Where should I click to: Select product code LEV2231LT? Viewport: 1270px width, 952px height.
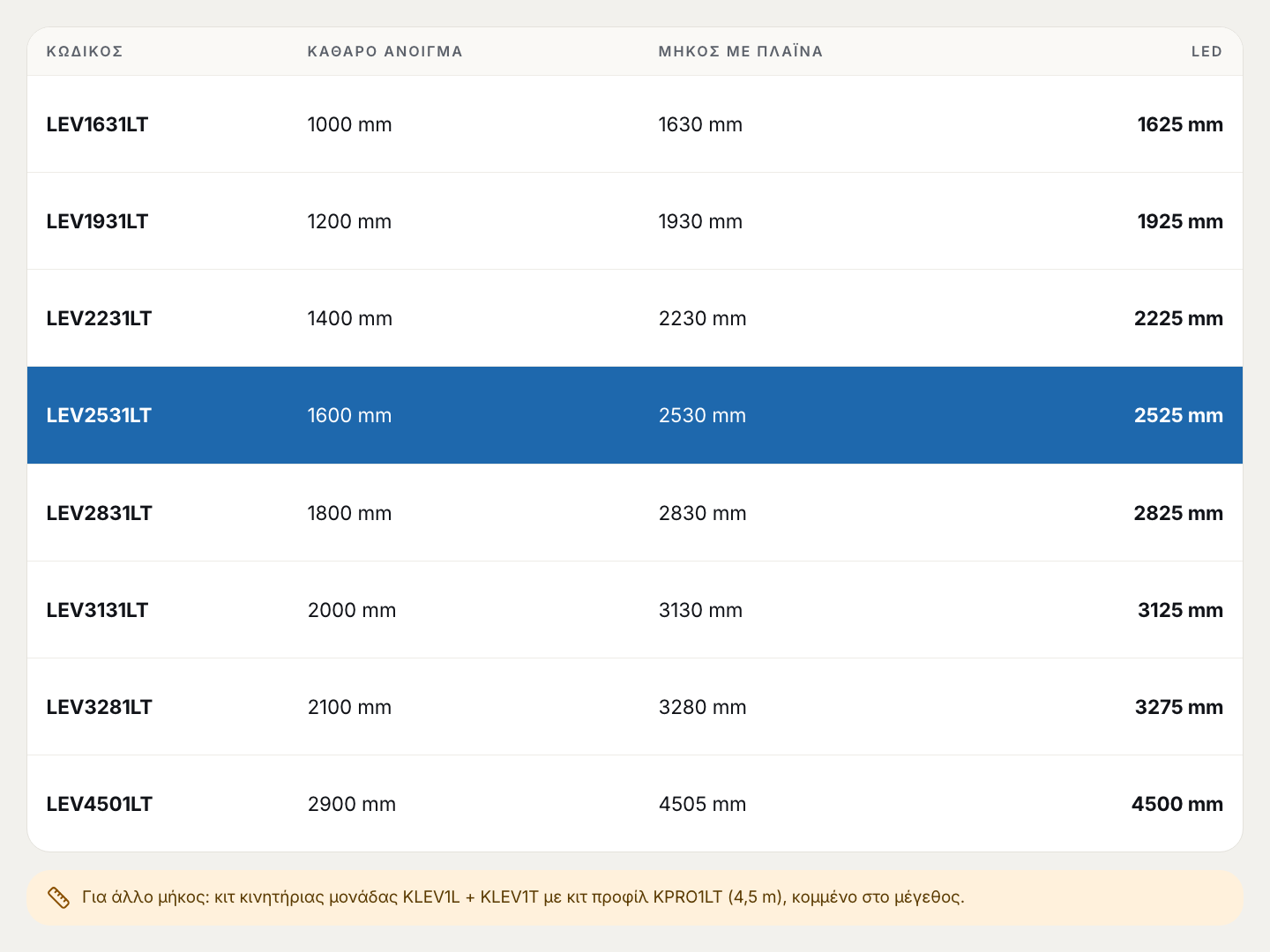coord(99,318)
